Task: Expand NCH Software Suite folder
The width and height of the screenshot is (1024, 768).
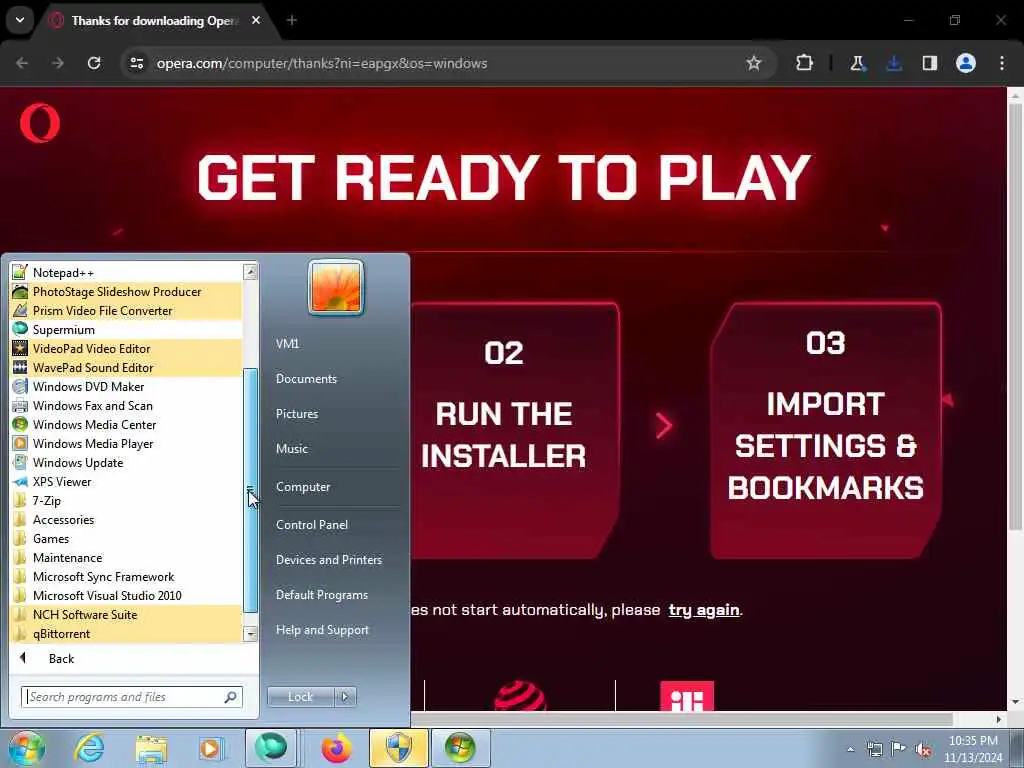Action: (126, 614)
